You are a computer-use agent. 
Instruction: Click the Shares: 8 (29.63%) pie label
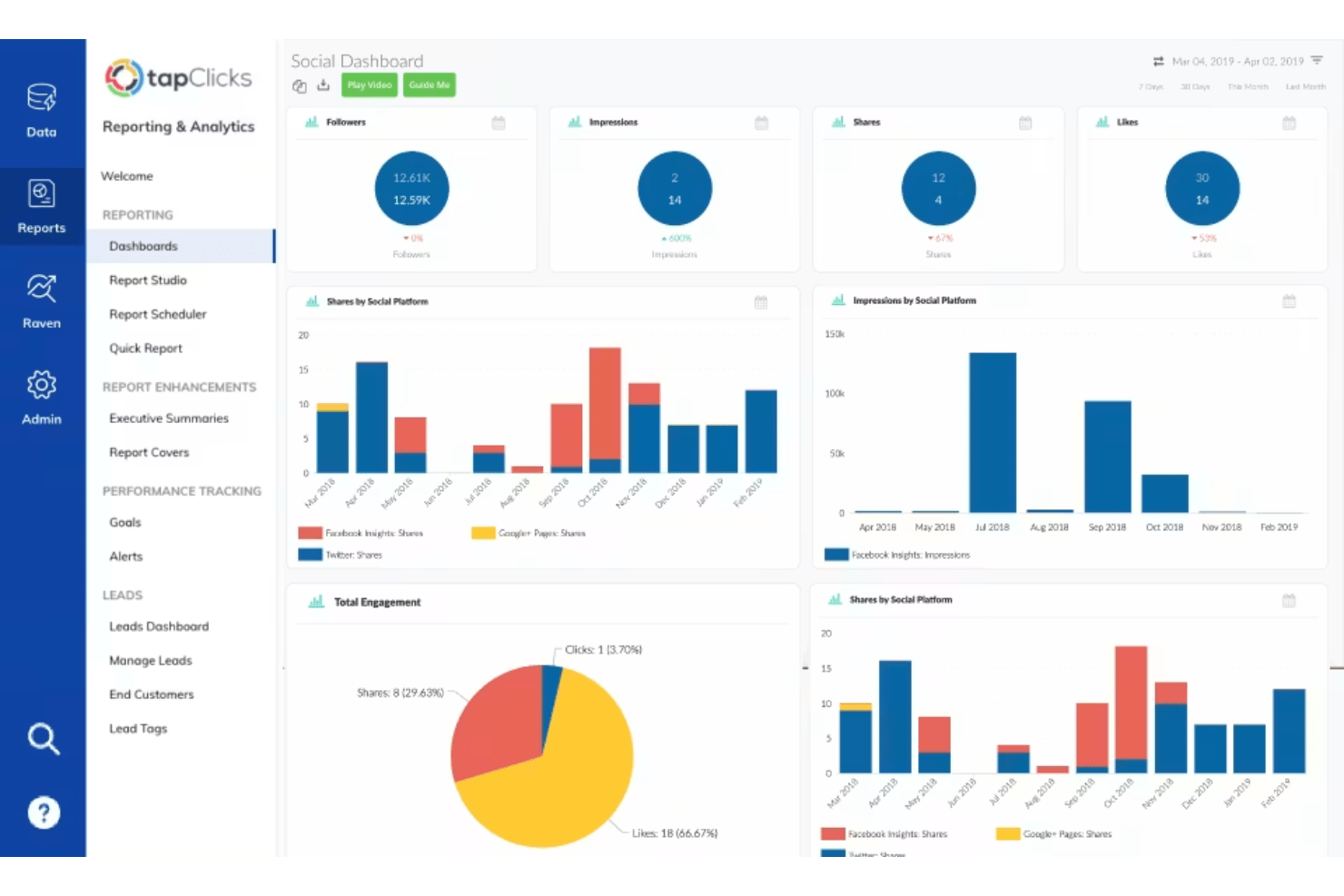(x=400, y=693)
